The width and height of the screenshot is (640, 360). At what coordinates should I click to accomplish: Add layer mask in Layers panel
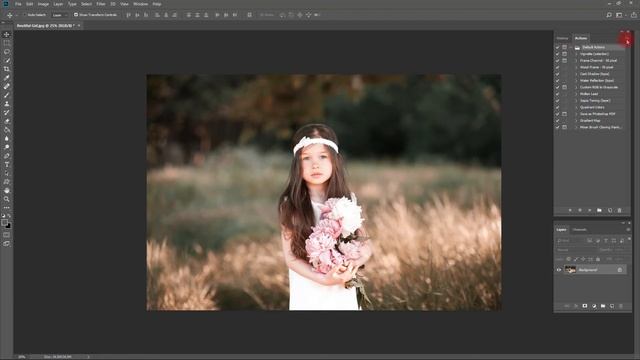pyautogui.click(x=584, y=306)
